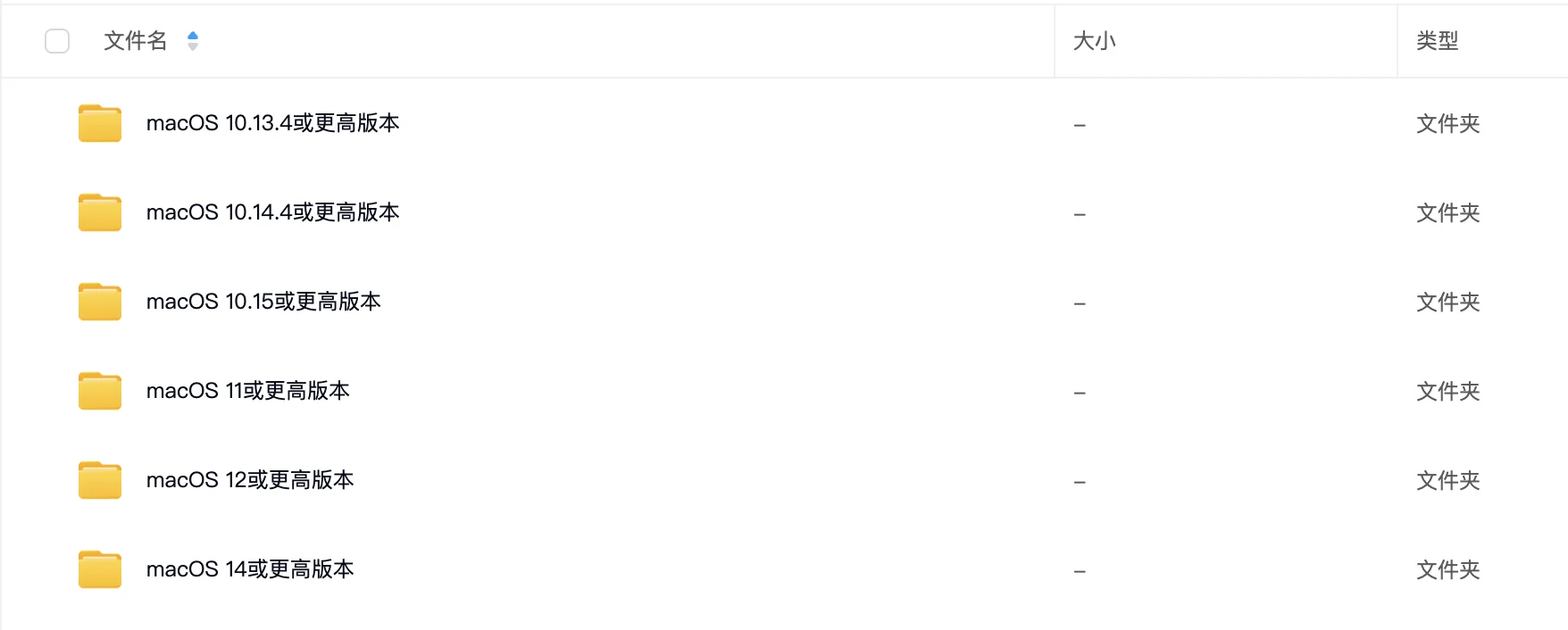Open the macOS 10.13.4 folder icon
This screenshot has height=630, width=1568.
(100, 123)
